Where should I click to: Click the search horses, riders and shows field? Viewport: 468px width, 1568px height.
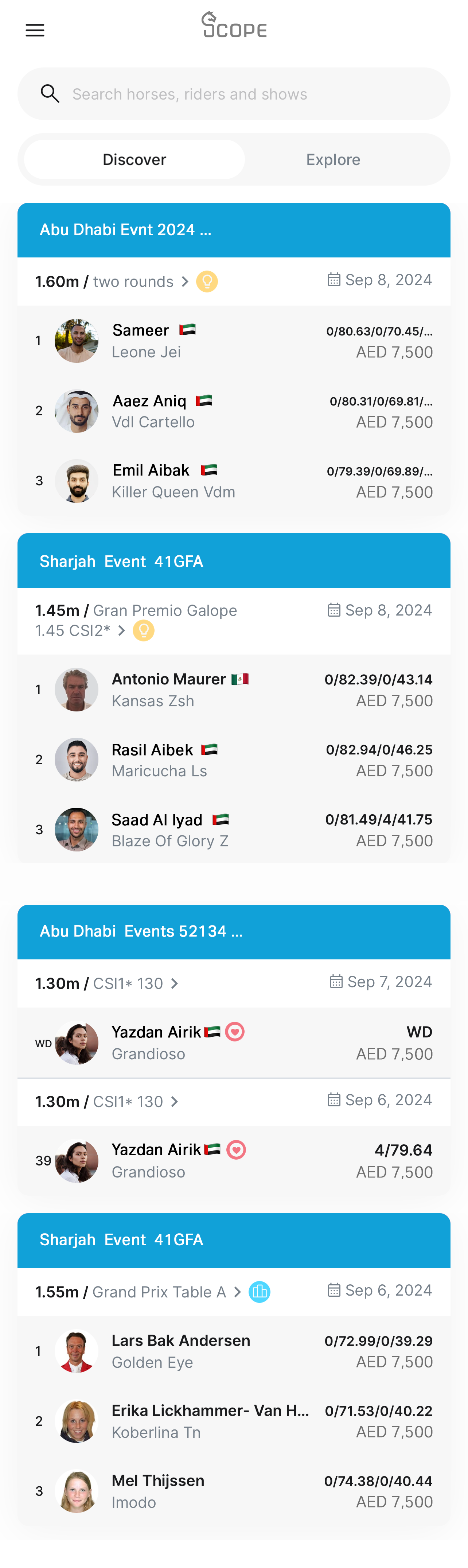pos(243,94)
